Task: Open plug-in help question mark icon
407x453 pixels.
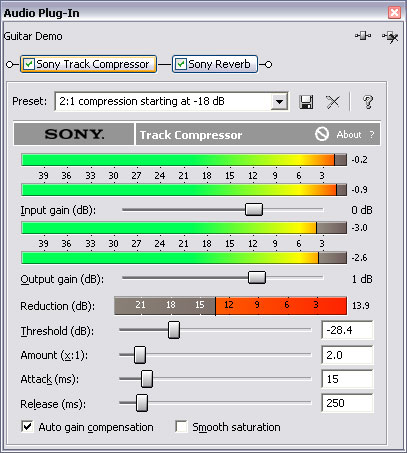Action: 368,102
